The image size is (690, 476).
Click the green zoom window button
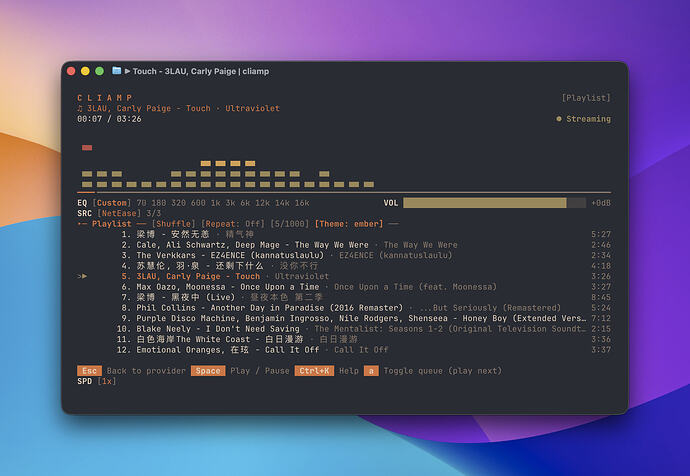click(x=99, y=71)
